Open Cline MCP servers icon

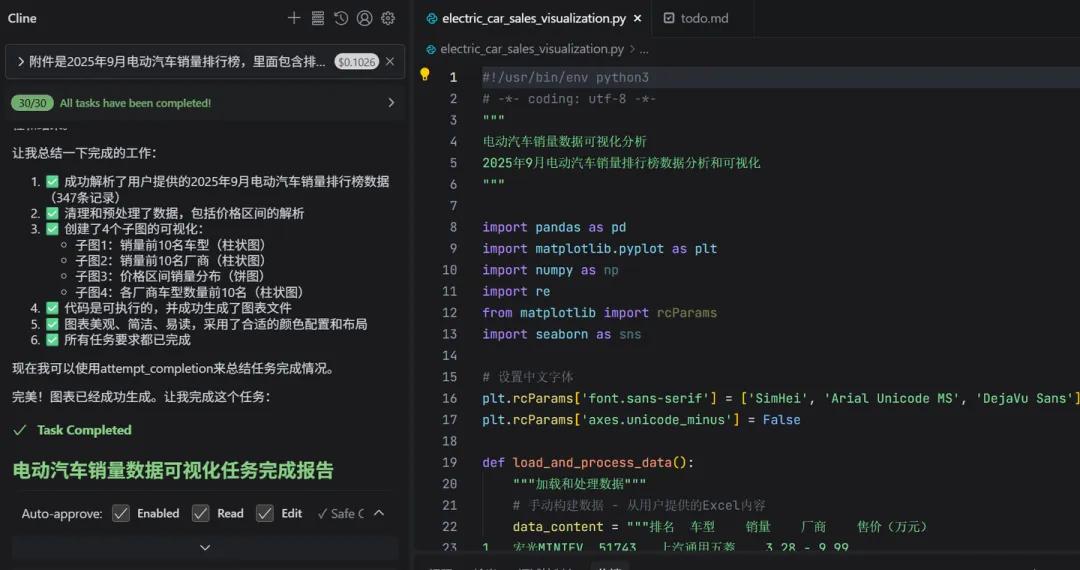tap(318, 19)
